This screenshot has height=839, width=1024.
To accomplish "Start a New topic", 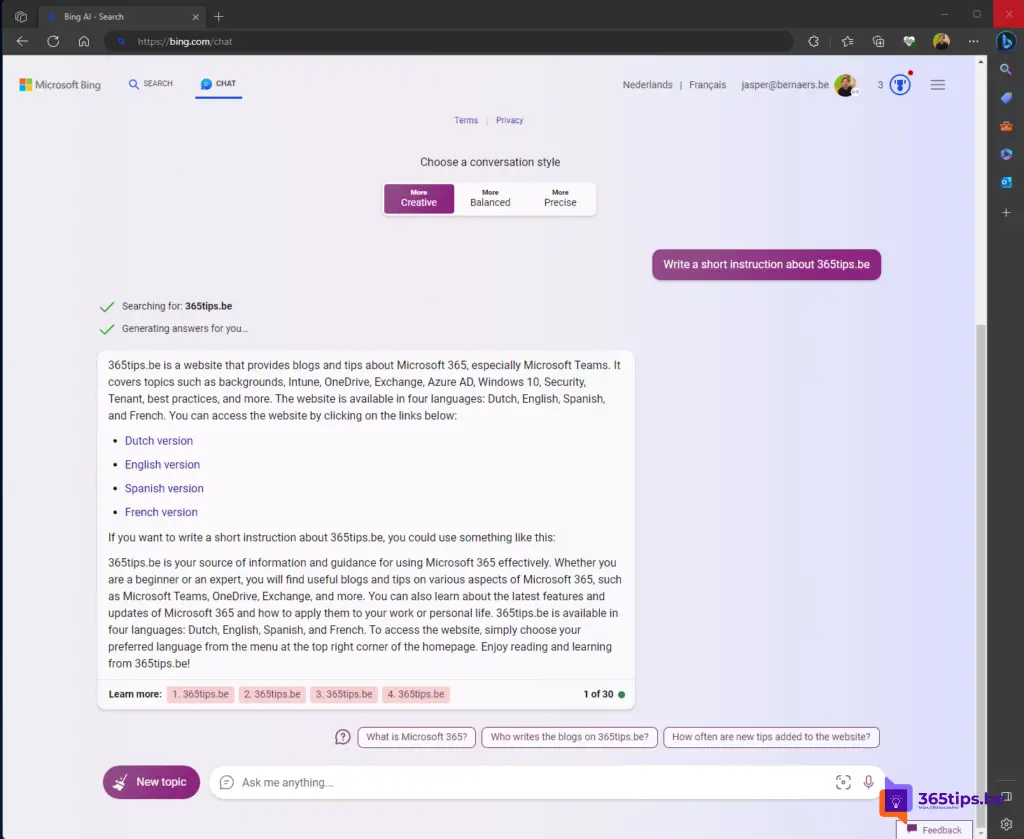I will 152,782.
